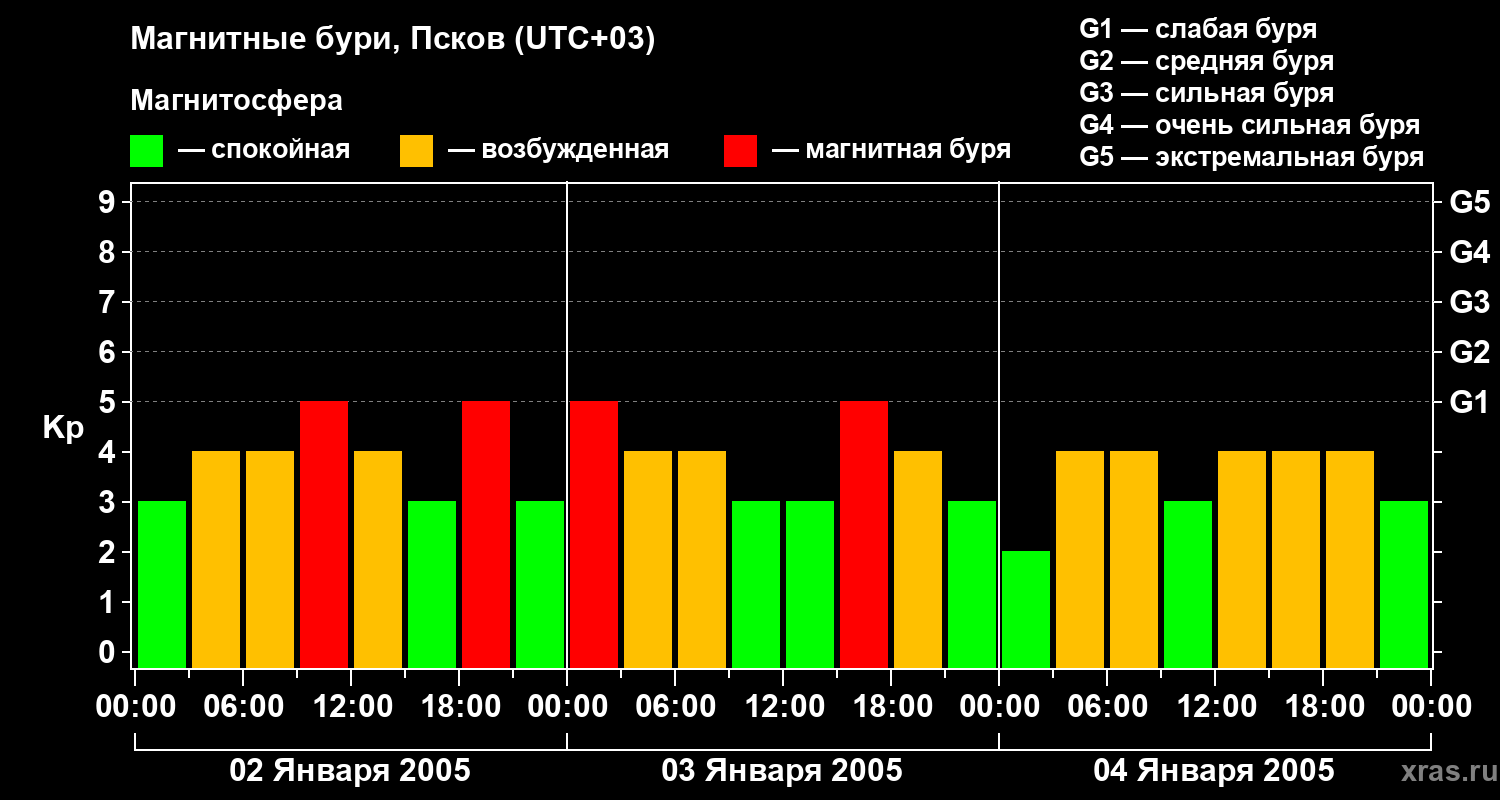This screenshot has height=800, width=1500.
Task: Select the "02 Января 2005" date label
Action: point(350,771)
